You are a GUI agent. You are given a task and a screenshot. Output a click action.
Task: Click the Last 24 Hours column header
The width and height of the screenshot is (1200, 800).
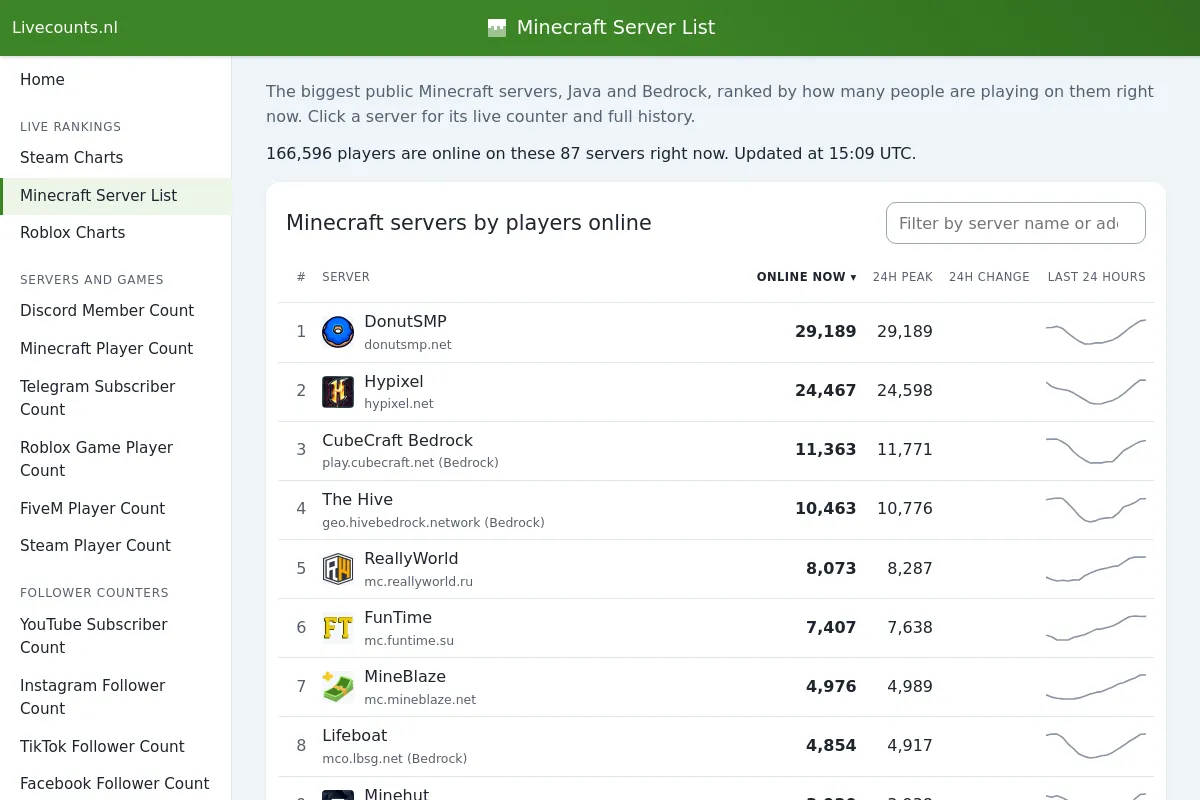pos(1096,277)
